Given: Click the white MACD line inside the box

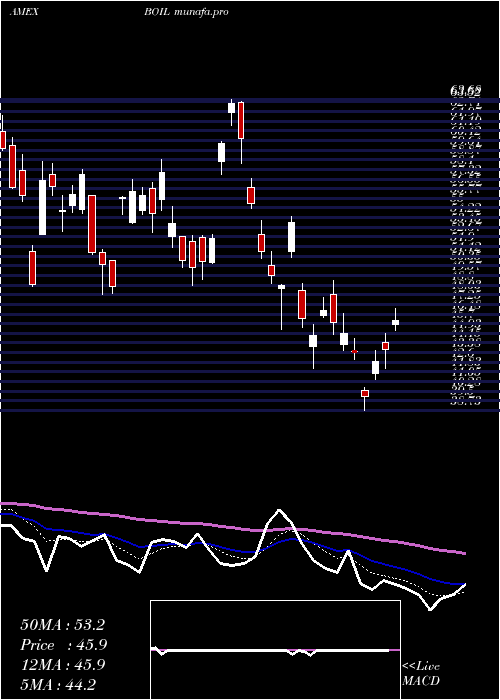Looking at the screenshot, I should point(270,650).
